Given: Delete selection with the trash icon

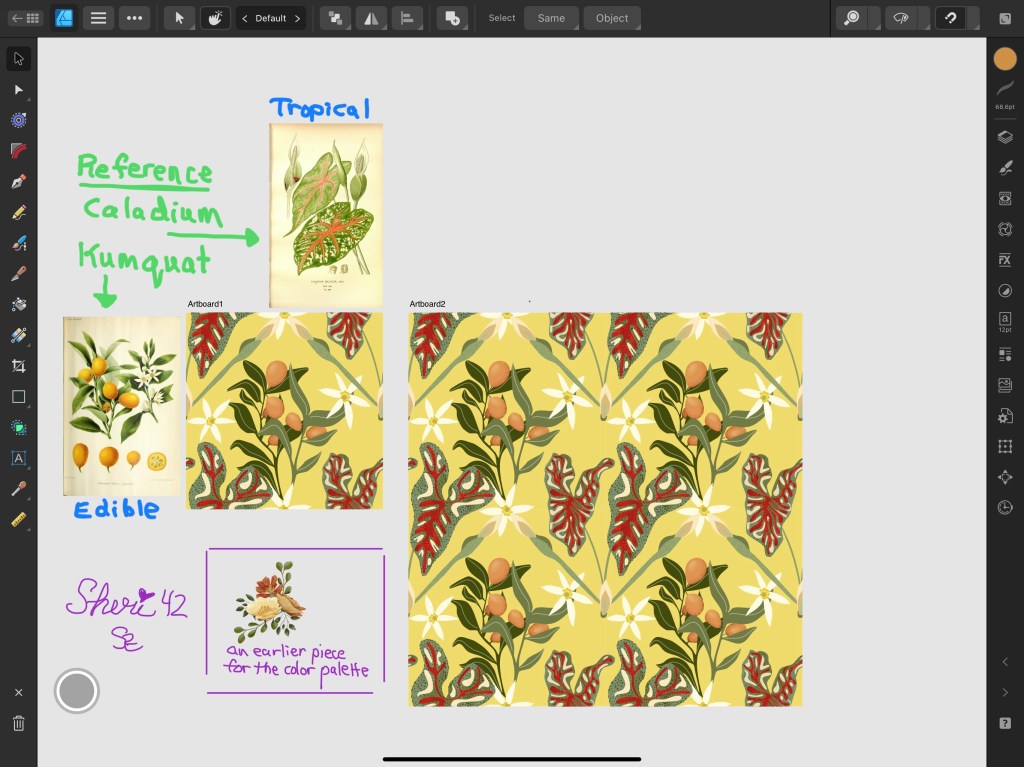Looking at the screenshot, I should (x=18, y=723).
